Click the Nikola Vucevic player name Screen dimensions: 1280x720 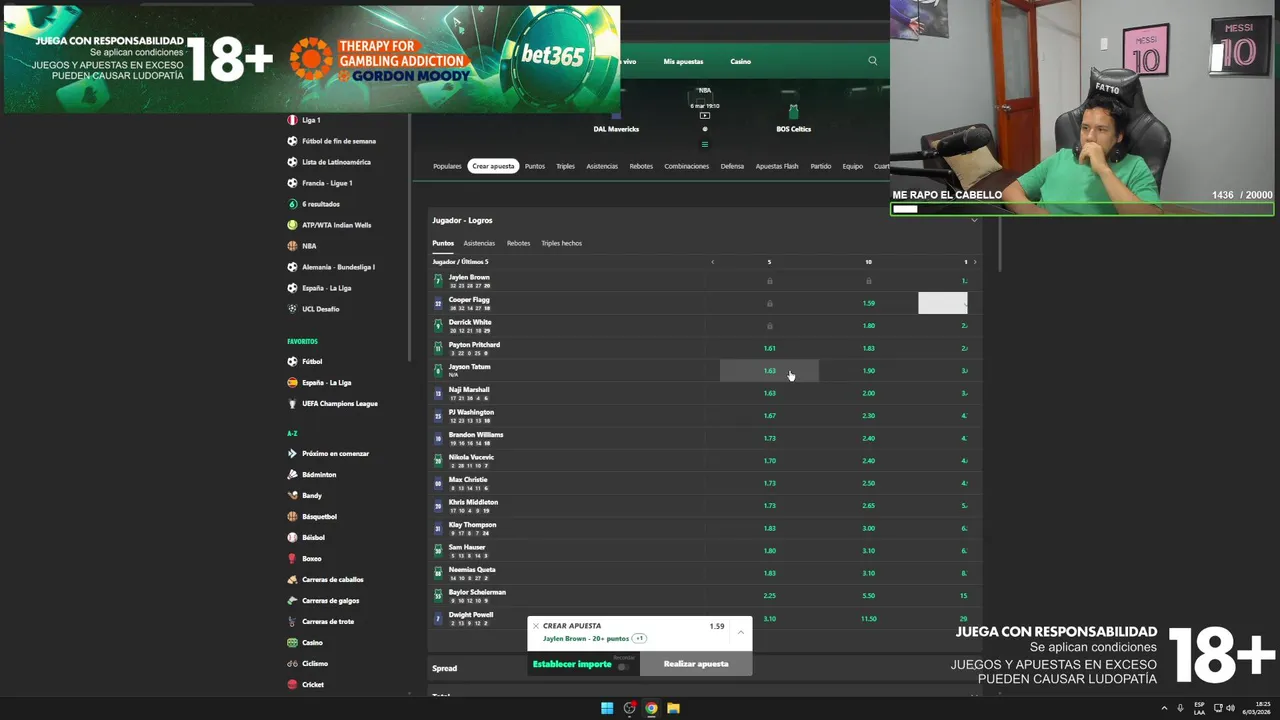(471, 457)
